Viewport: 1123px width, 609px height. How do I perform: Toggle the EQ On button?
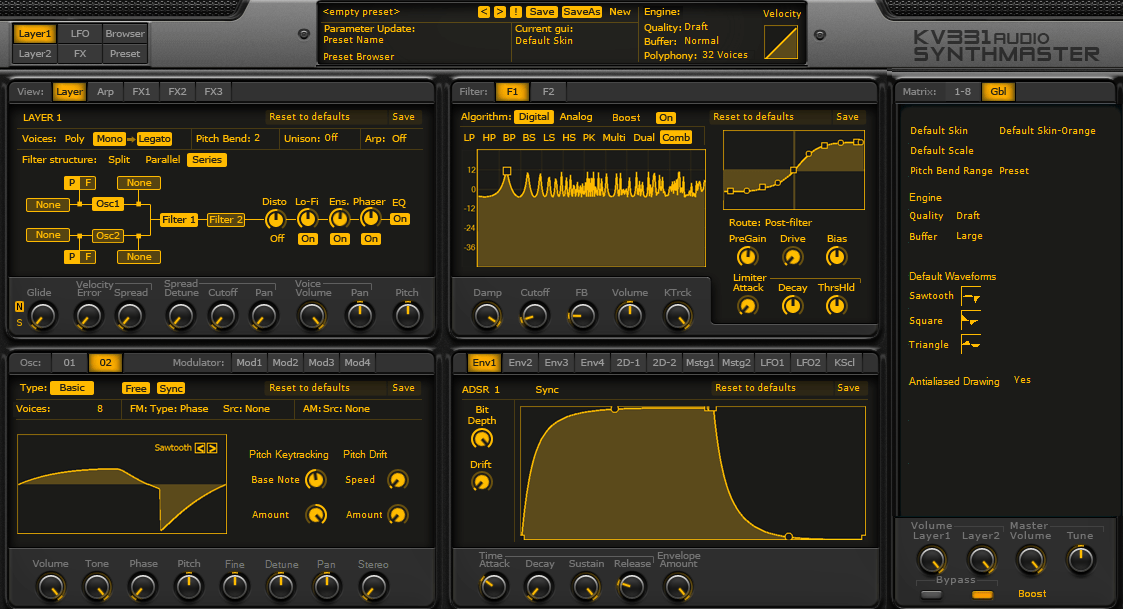click(x=400, y=219)
